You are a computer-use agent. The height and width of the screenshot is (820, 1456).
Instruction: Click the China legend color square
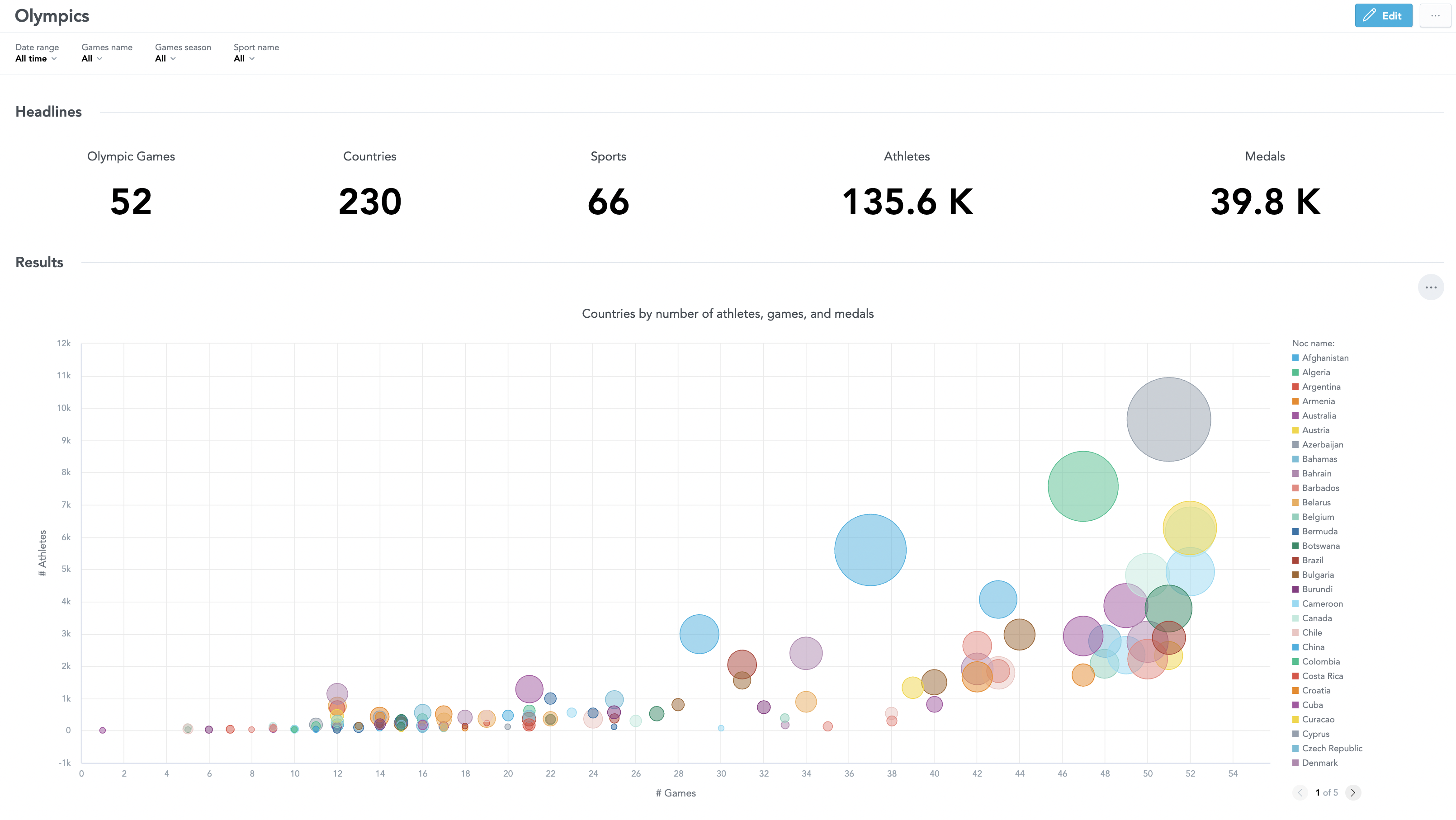(1295, 647)
